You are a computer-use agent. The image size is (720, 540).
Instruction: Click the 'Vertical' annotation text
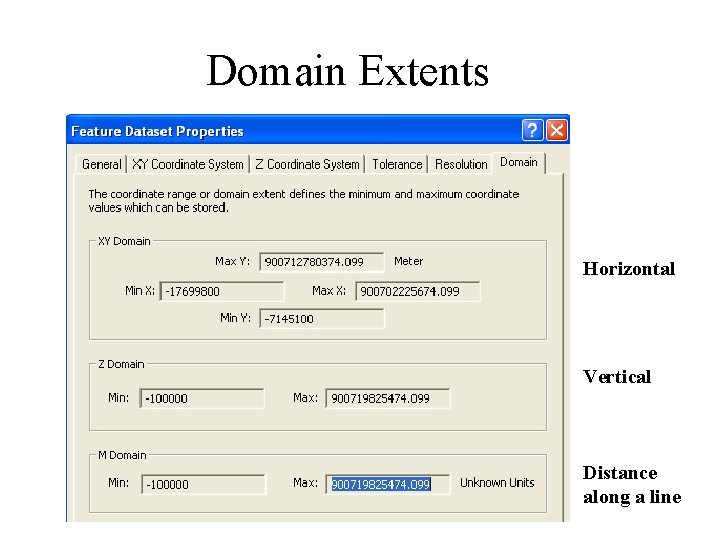coord(617,377)
